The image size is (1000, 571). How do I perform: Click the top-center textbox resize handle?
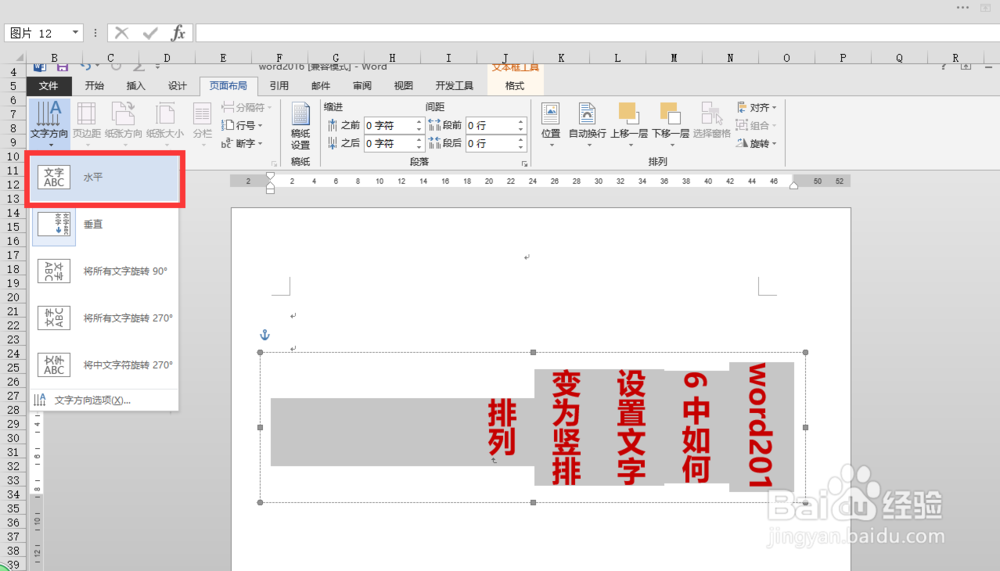(x=533, y=352)
